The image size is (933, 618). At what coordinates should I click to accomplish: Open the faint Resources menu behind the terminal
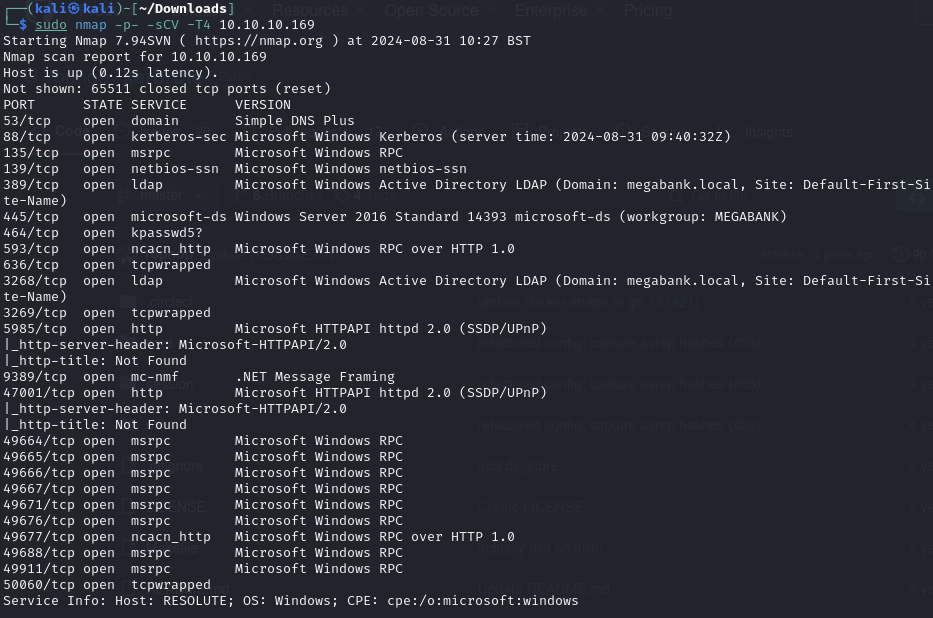pos(310,11)
